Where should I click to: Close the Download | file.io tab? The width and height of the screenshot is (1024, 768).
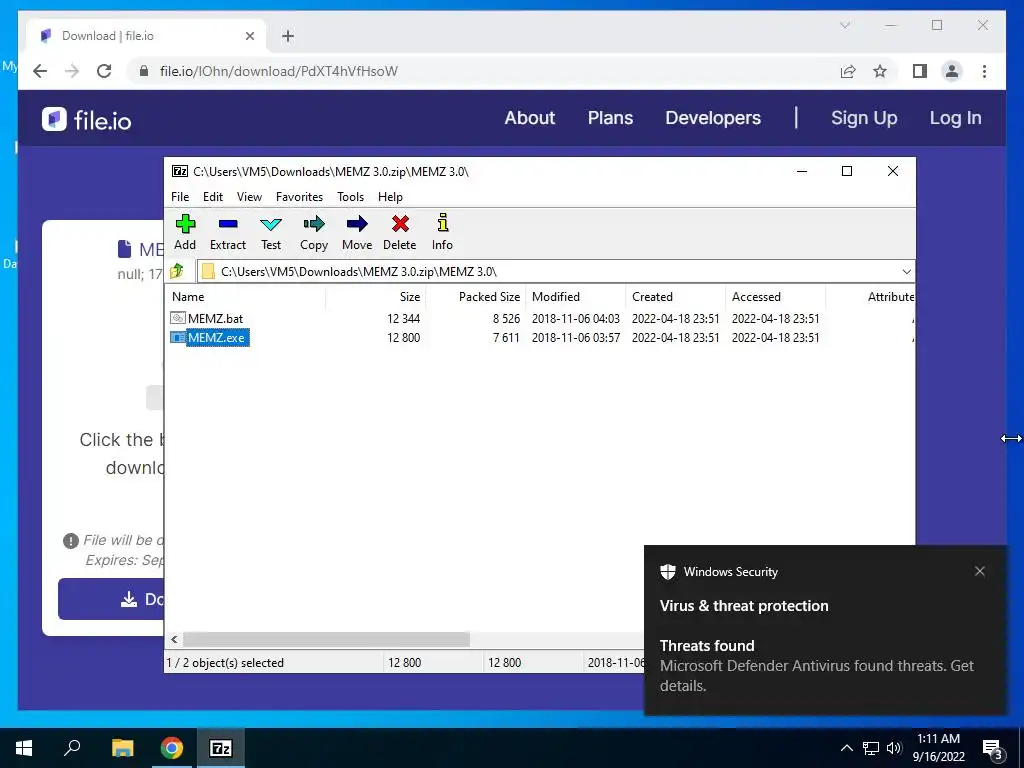point(249,36)
